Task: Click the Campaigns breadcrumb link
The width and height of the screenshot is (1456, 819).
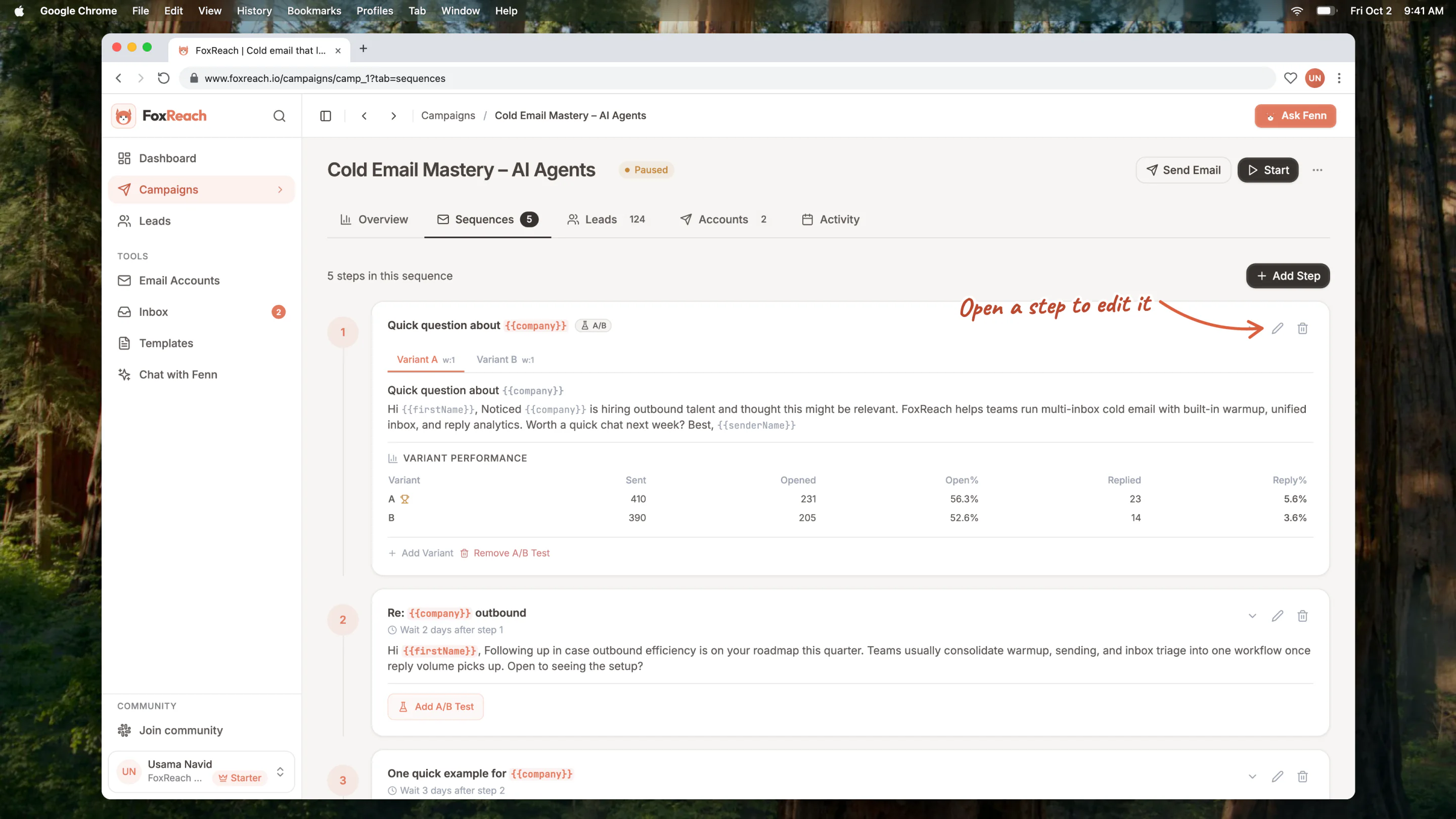Action: 447,116
